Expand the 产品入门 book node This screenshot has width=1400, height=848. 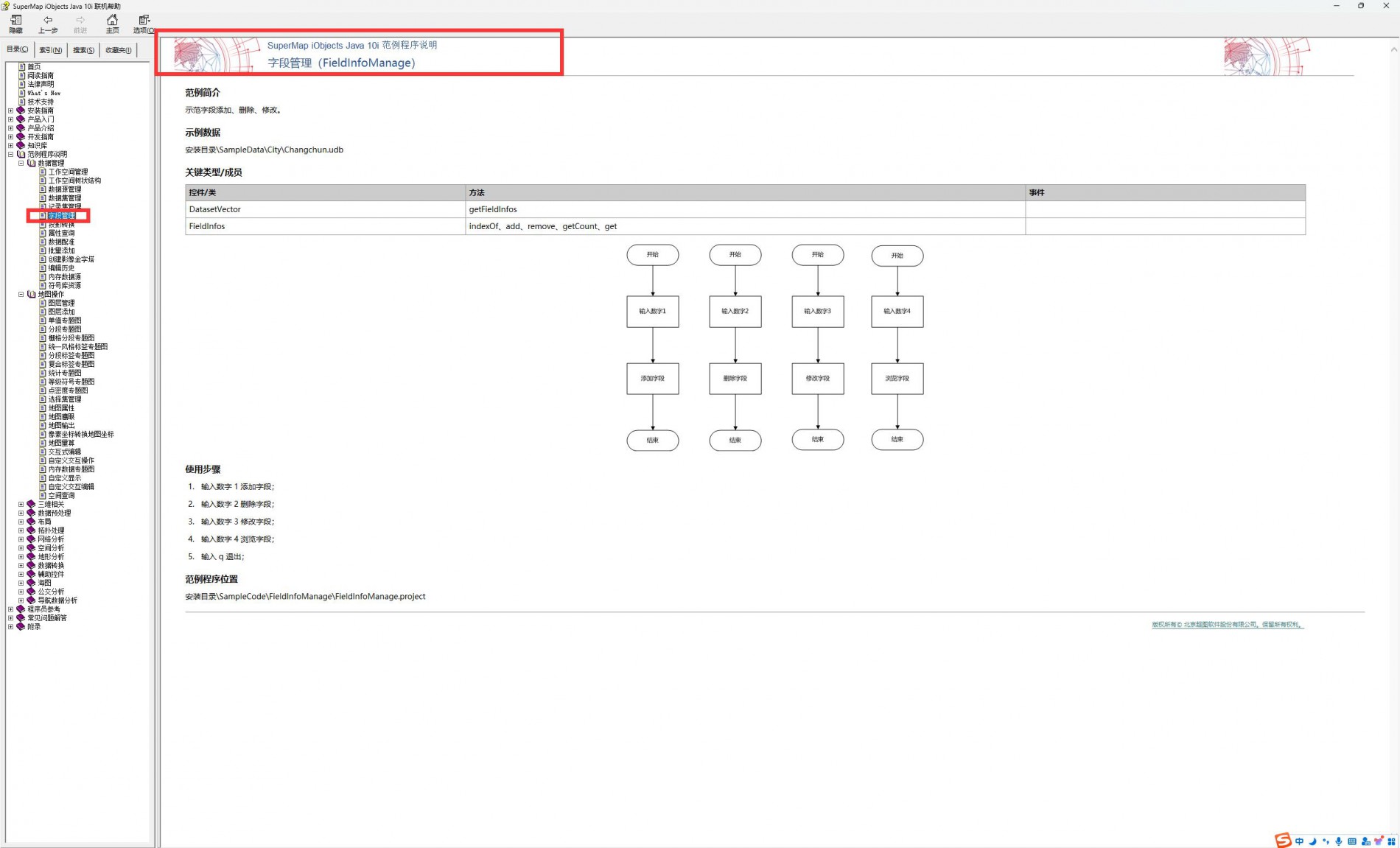(x=10, y=119)
